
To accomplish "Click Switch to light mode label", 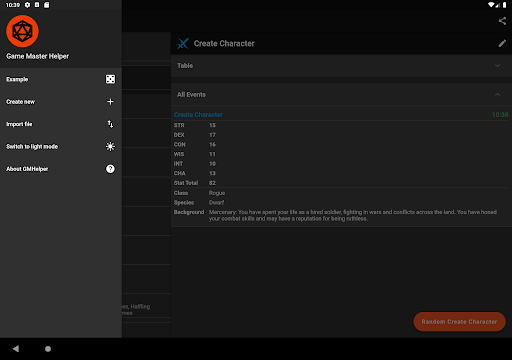I will 32,147.
